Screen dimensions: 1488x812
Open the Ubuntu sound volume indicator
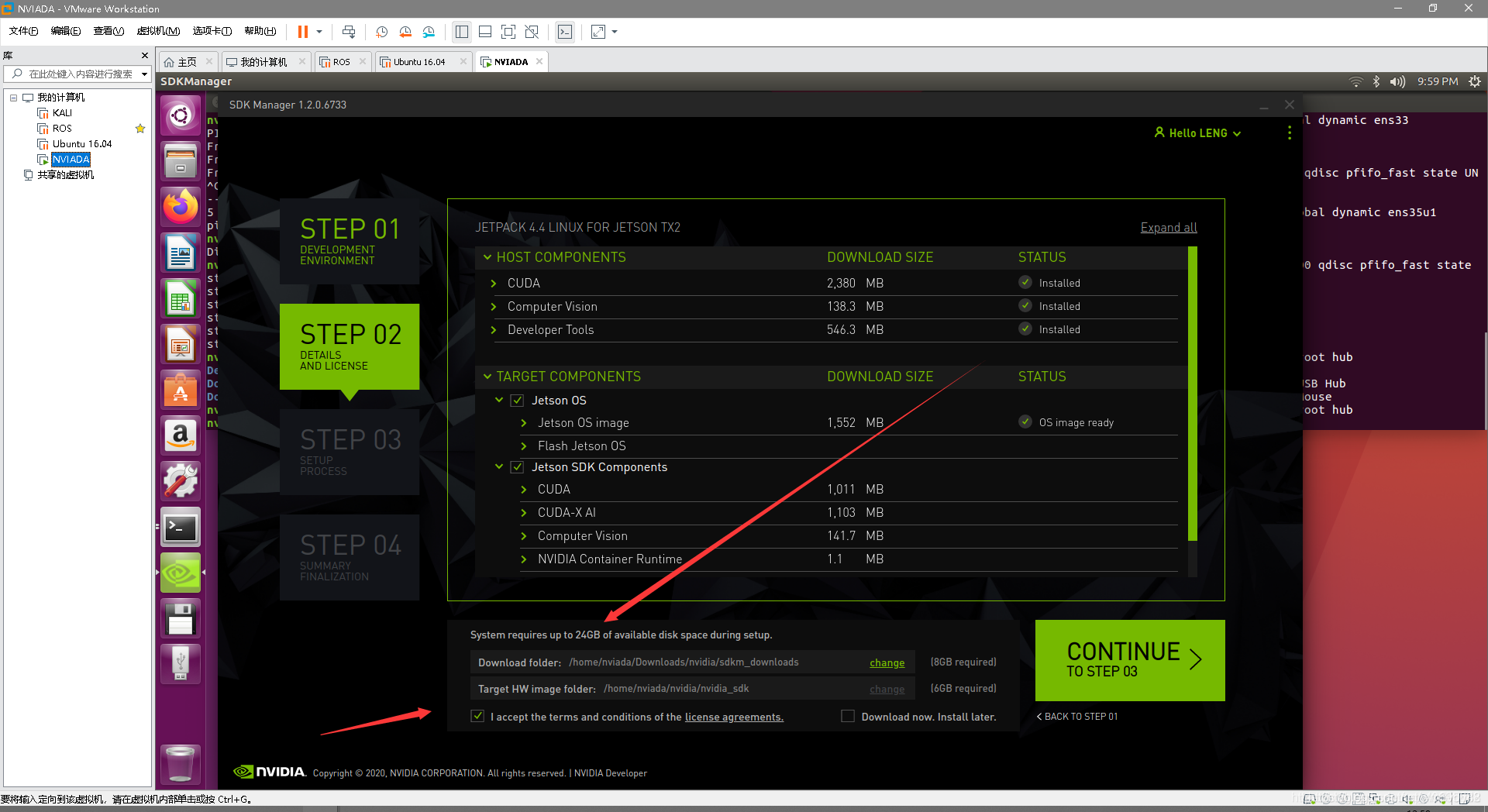point(1397,81)
